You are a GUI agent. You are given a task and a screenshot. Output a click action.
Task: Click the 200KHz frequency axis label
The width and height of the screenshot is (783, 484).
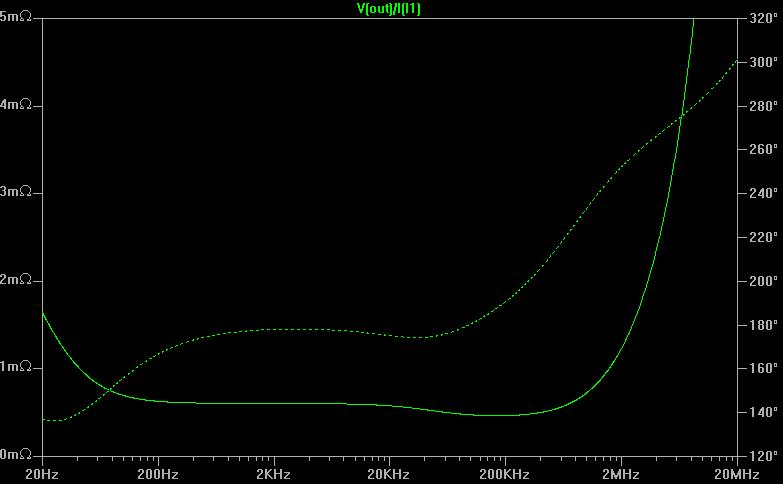click(504, 474)
